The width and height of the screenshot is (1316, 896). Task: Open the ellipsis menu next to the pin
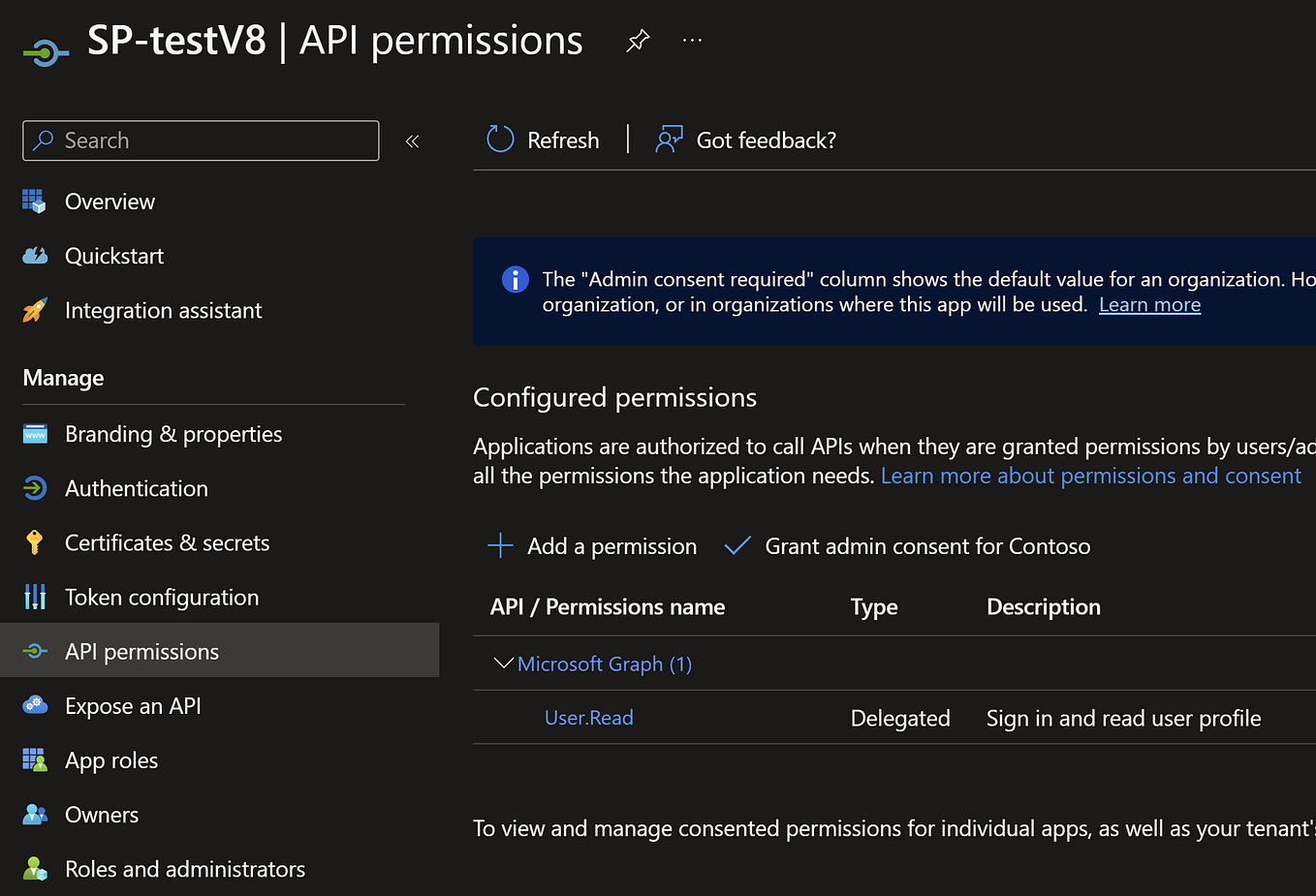691,41
